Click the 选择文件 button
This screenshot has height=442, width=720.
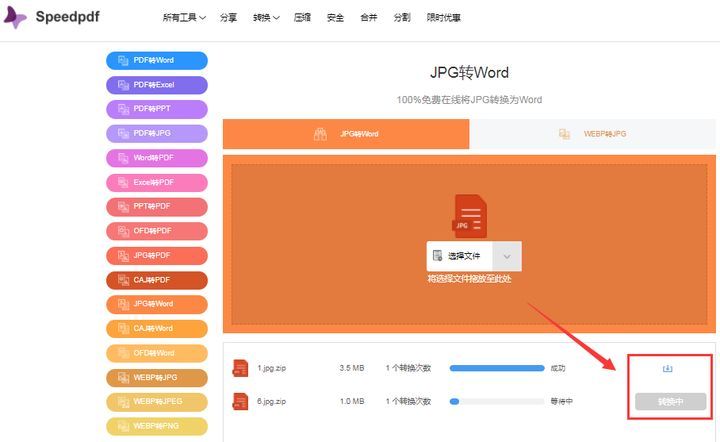coord(459,256)
